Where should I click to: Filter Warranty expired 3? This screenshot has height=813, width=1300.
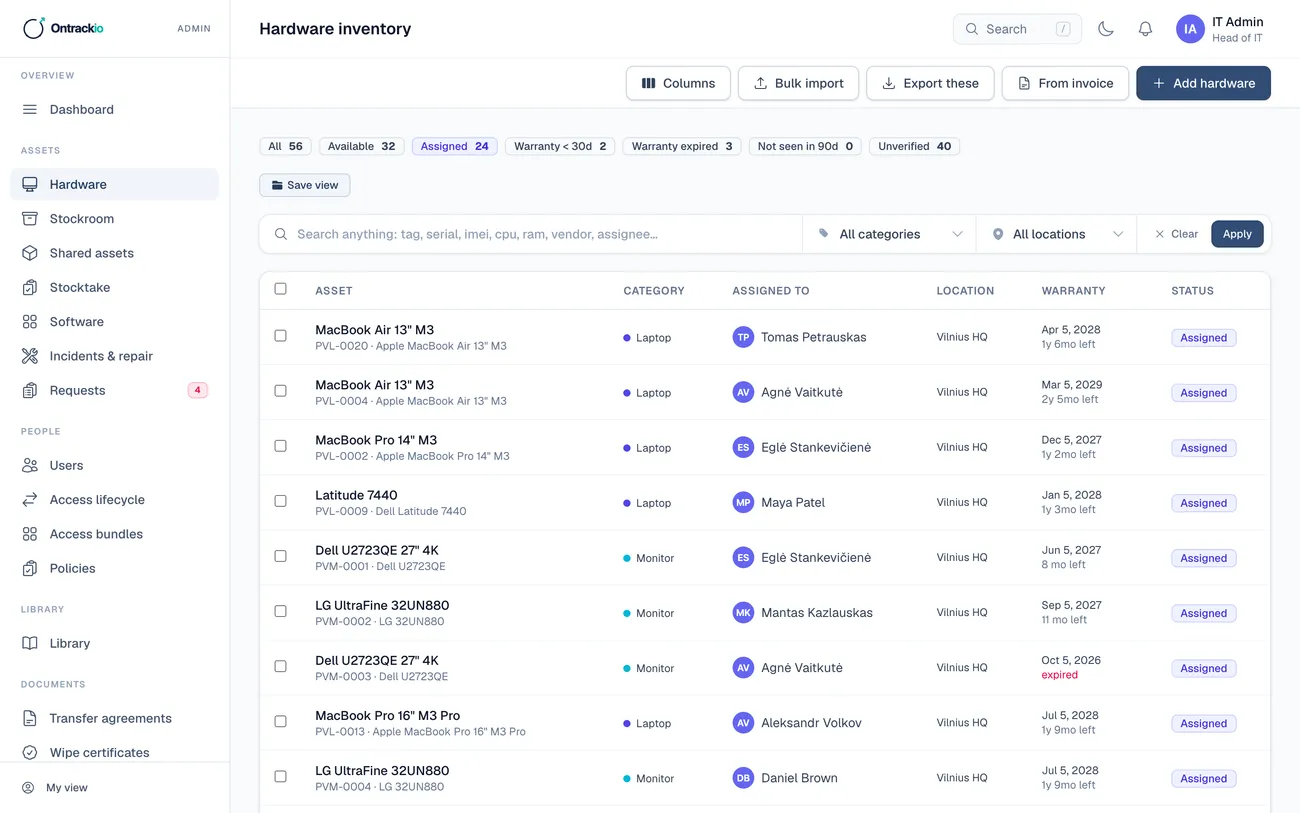tap(682, 146)
